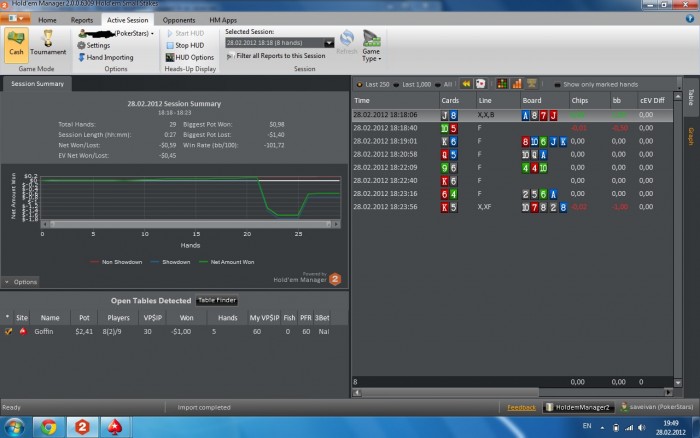700x438 pixels.
Task: Click the EN language indicator
Action: click(587, 426)
